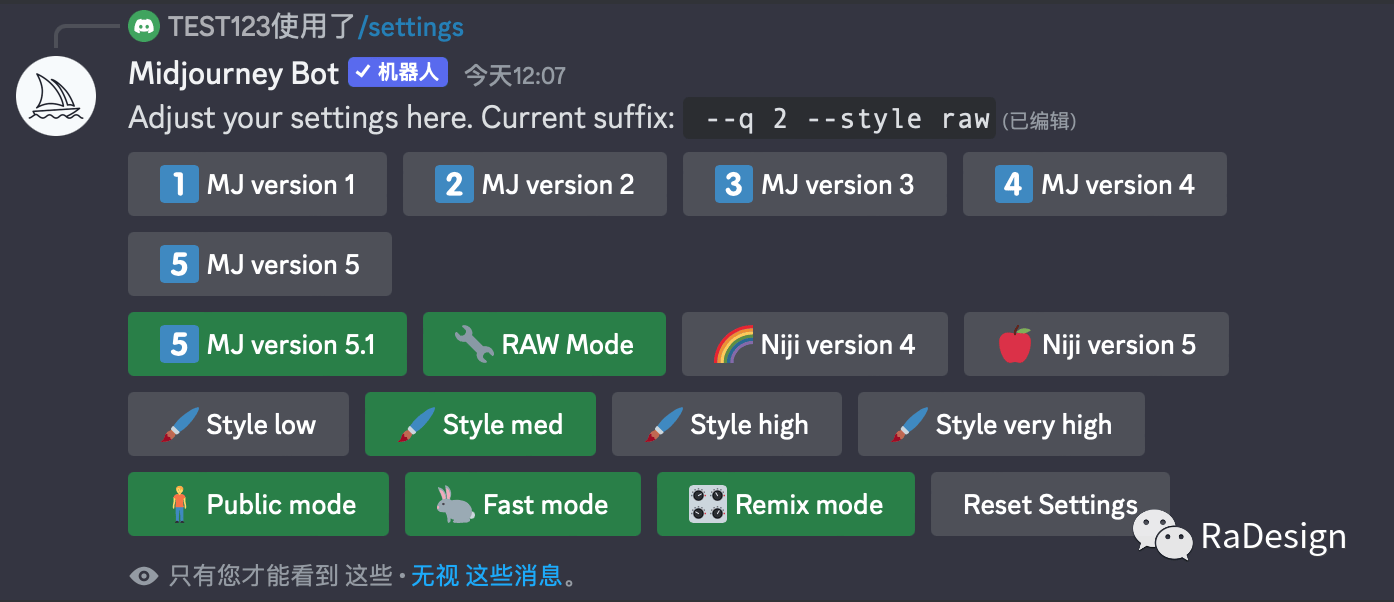The image size is (1394, 602).
Task: Select MJ version 5 button
Action: (x=260, y=264)
